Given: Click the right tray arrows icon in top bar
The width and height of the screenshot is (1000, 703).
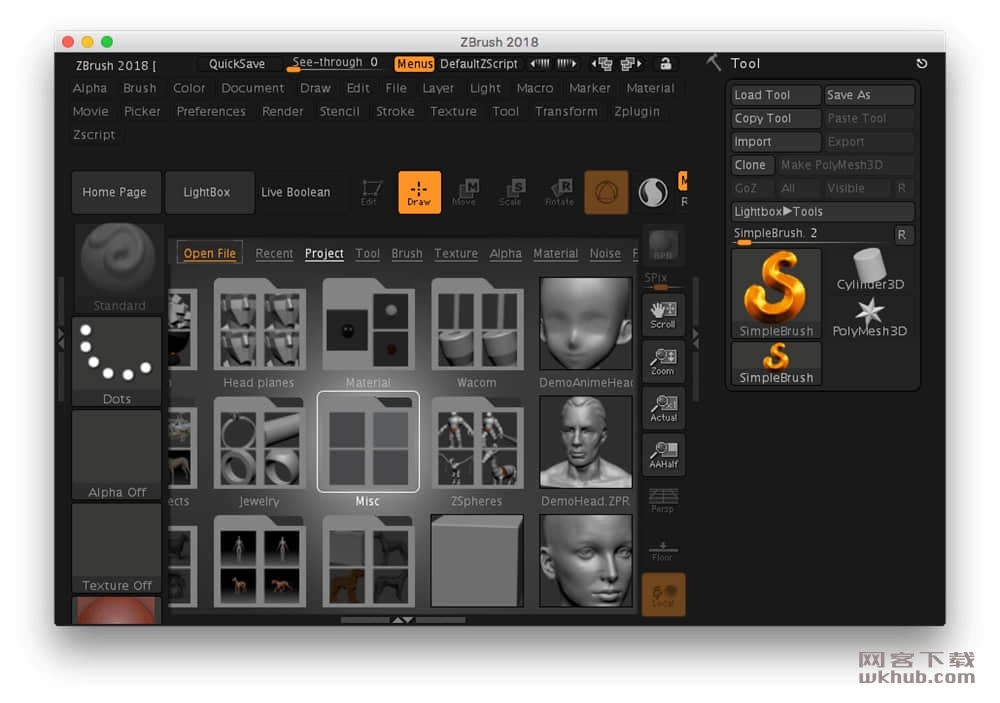Looking at the screenshot, I should 566,63.
